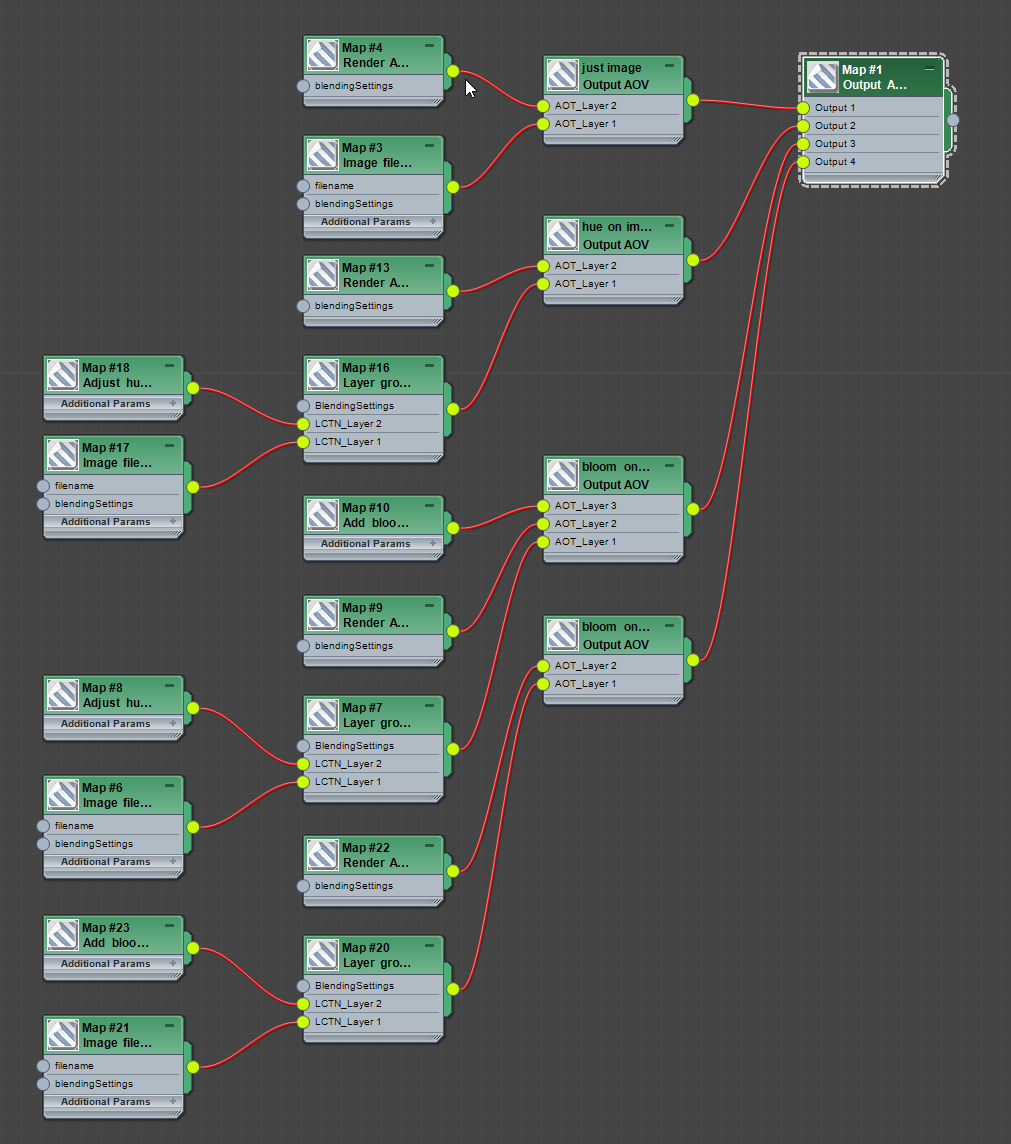1011x1144 pixels.
Task: Collapse the Map #1 Output node
Action: click(929, 69)
